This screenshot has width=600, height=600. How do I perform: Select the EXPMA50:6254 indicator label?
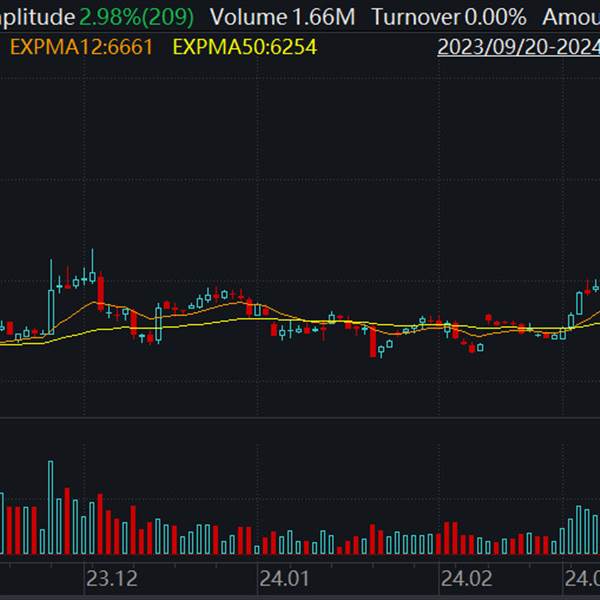pos(245,47)
